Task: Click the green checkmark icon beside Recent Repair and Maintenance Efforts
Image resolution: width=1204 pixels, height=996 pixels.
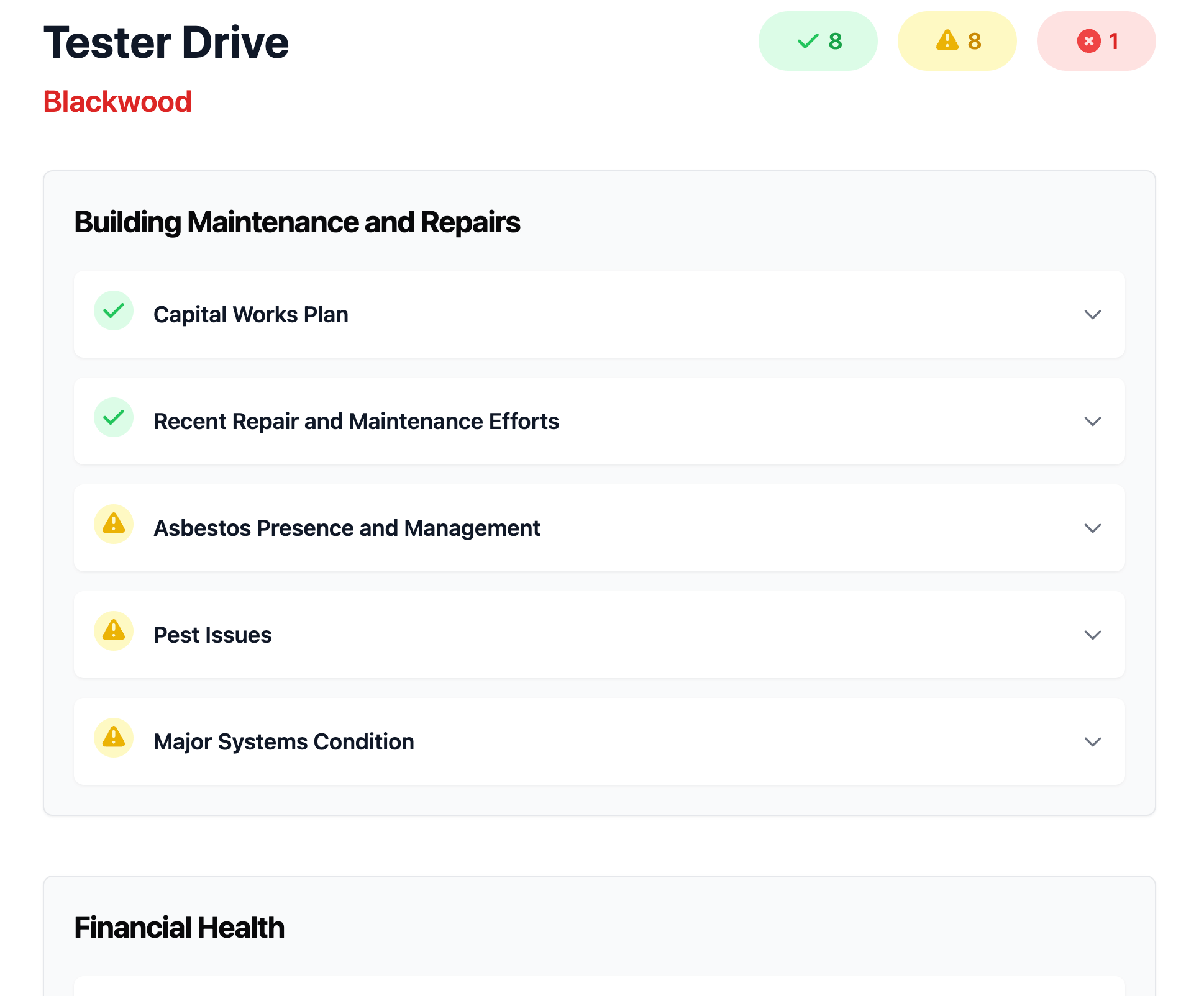Action: (114, 417)
